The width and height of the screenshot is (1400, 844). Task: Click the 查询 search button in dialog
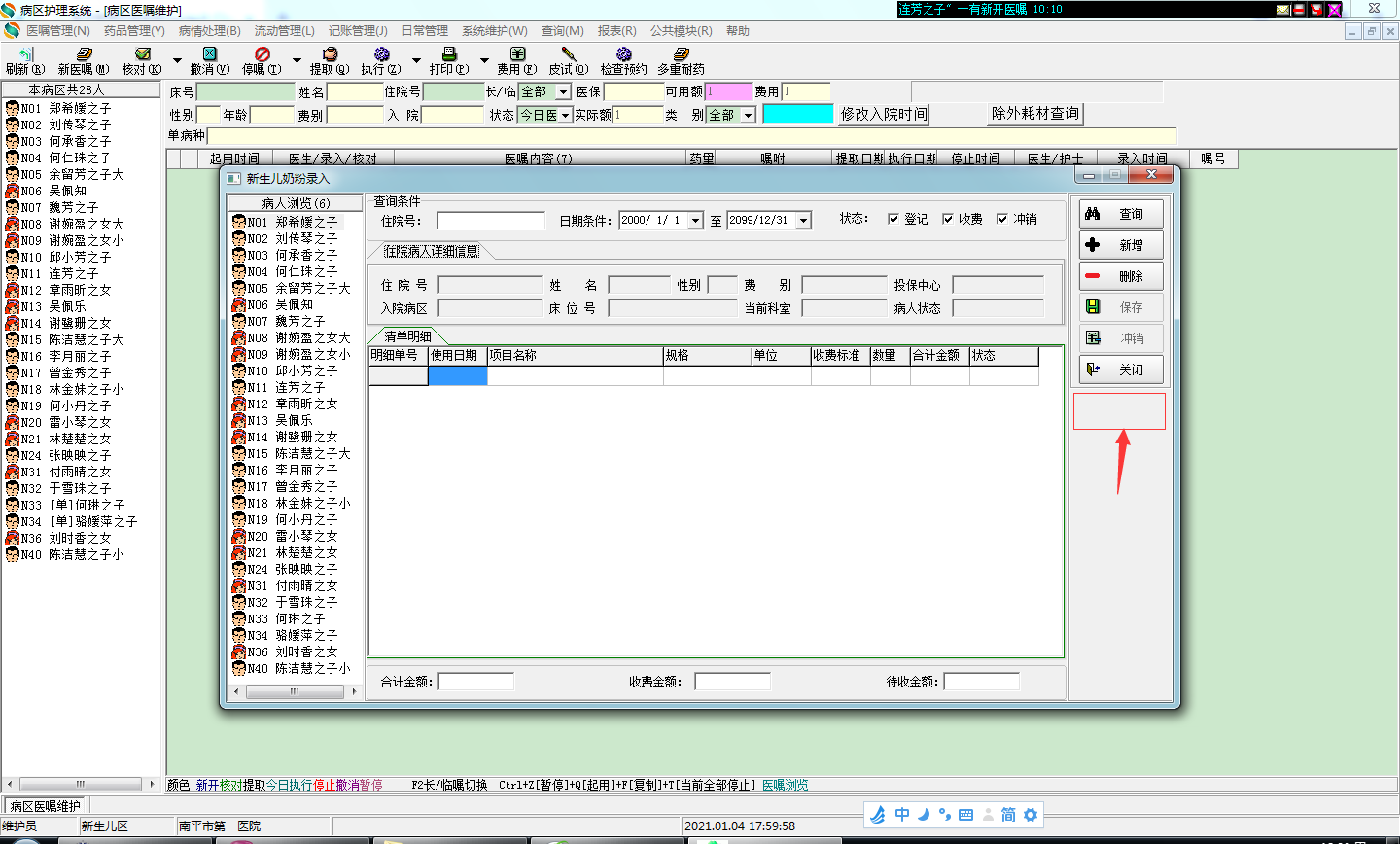point(1121,214)
